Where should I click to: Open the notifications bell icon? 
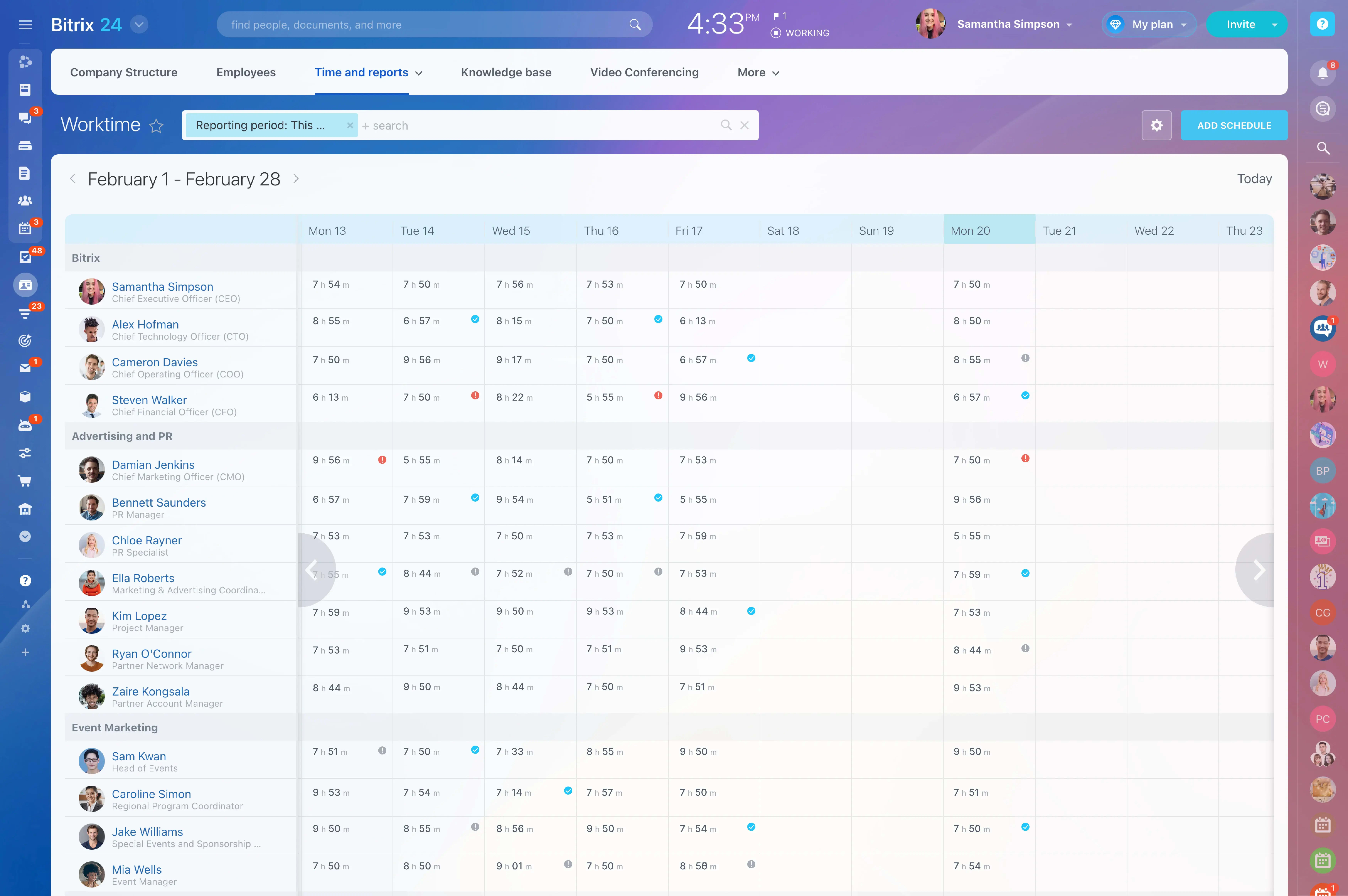(x=1322, y=73)
